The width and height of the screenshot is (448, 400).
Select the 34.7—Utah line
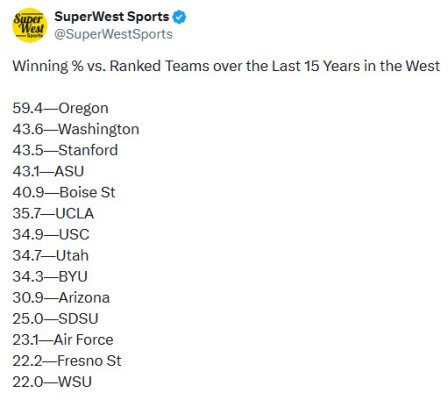tap(51, 256)
